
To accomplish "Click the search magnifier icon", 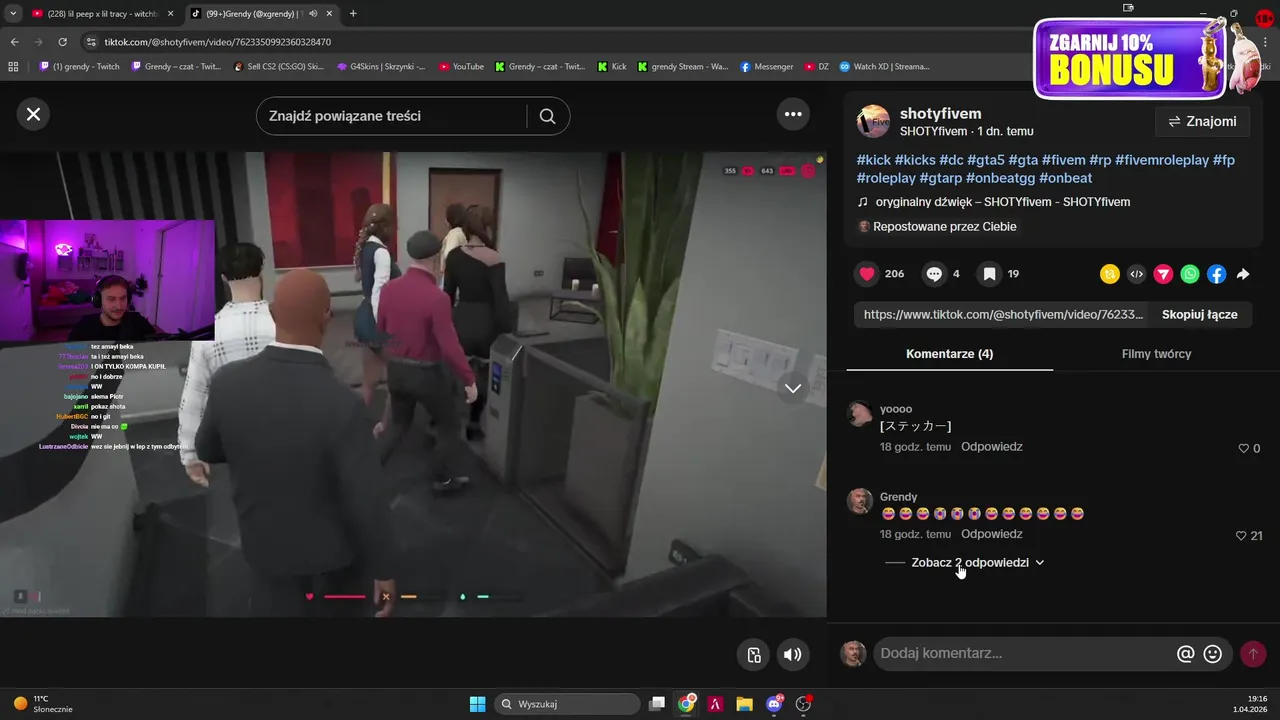I will coord(547,116).
